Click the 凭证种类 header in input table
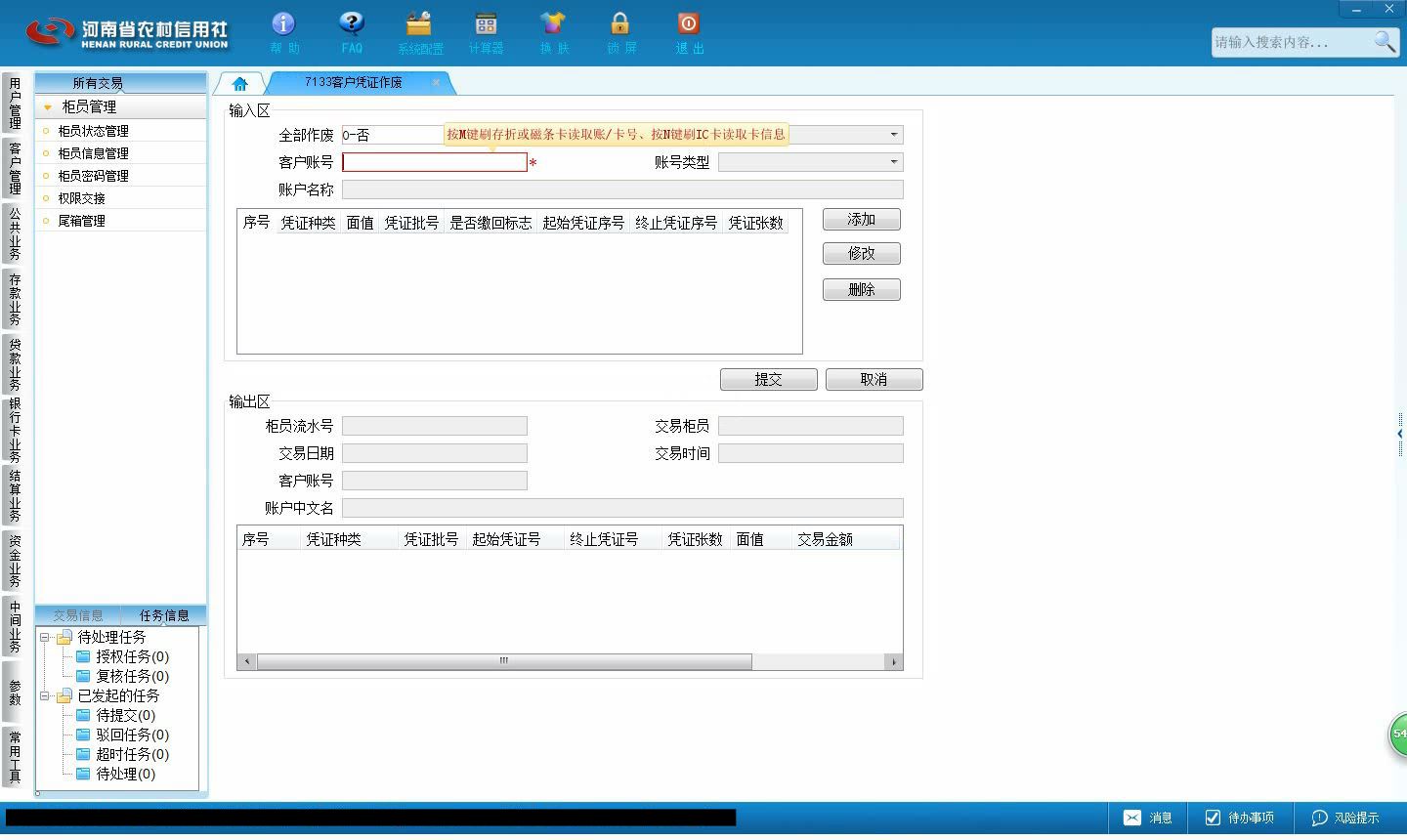Viewport: 1407px width, 840px height. pyautogui.click(x=308, y=224)
